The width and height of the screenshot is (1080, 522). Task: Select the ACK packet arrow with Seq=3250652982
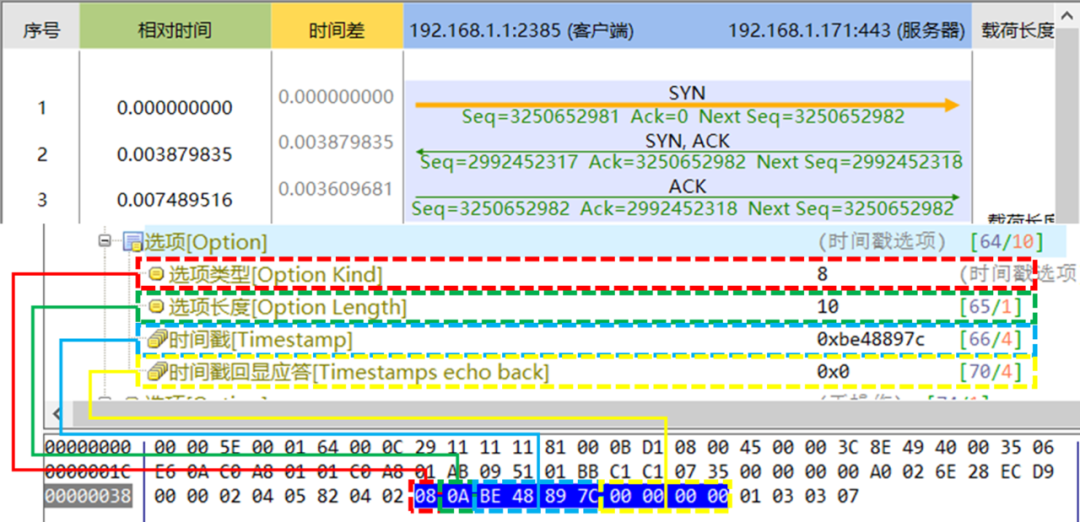pos(687,198)
